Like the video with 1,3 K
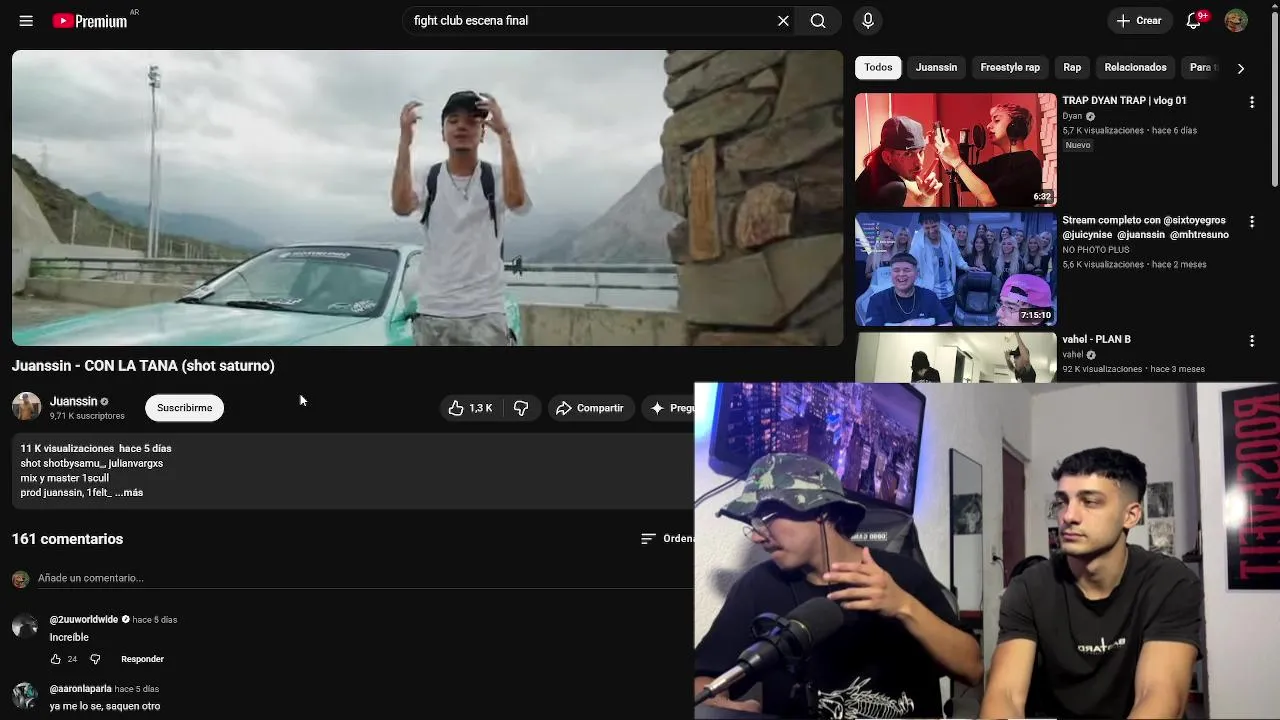Screen dimensions: 1280x720 tap(470, 408)
